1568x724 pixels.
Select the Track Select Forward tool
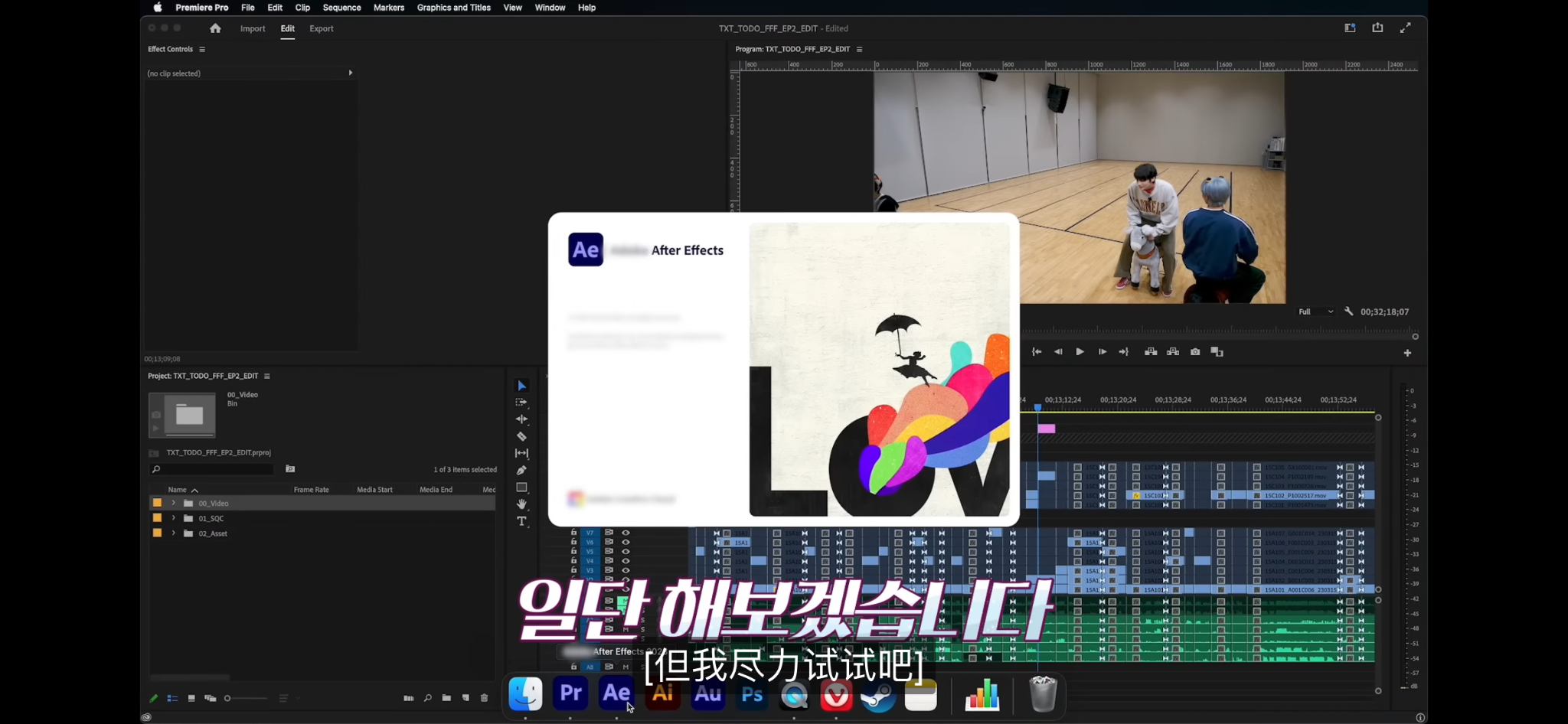[x=521, y=403]
